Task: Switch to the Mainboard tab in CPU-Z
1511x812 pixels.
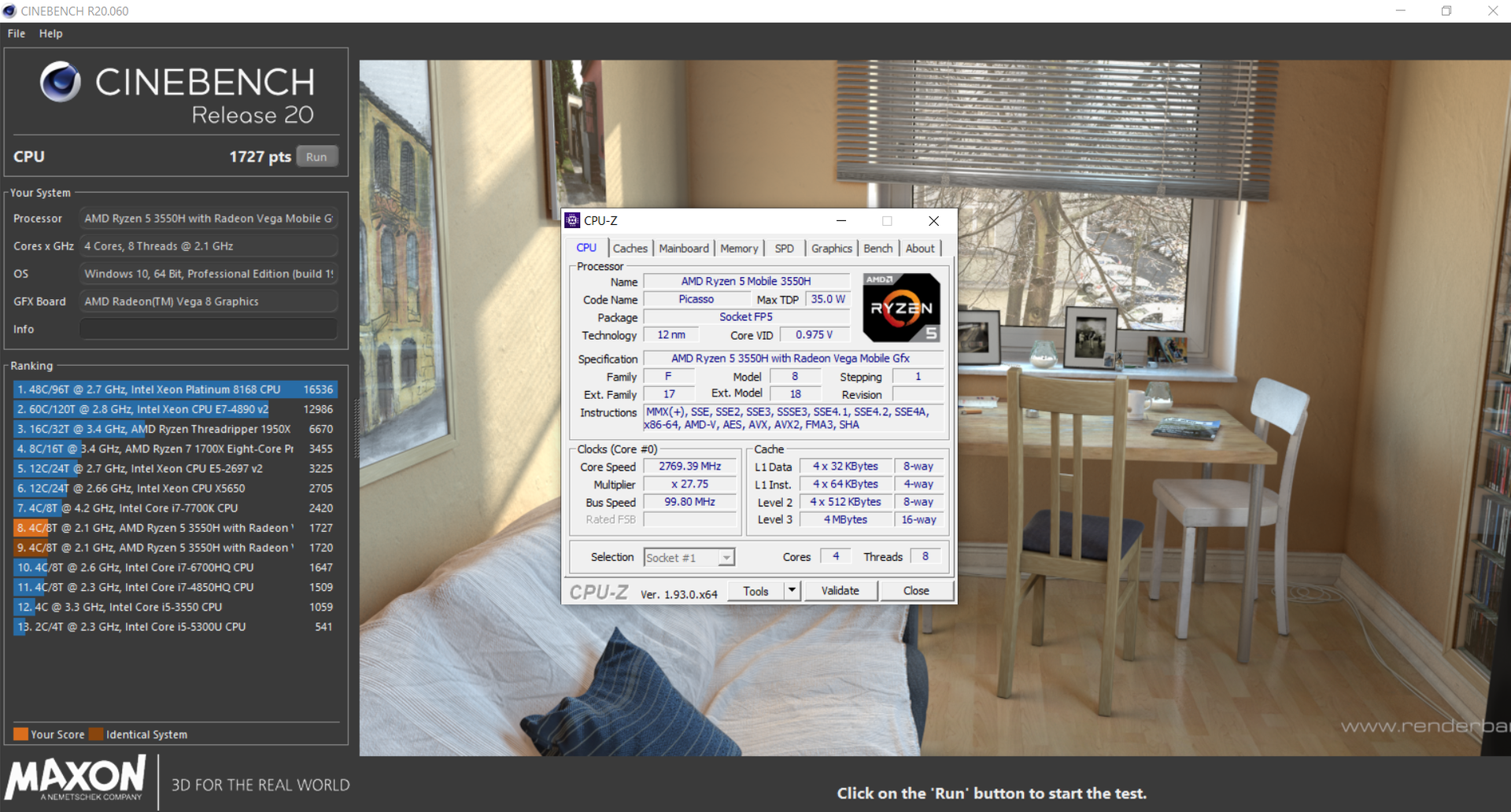Action: pyautogui.click(x=684, y=248)
